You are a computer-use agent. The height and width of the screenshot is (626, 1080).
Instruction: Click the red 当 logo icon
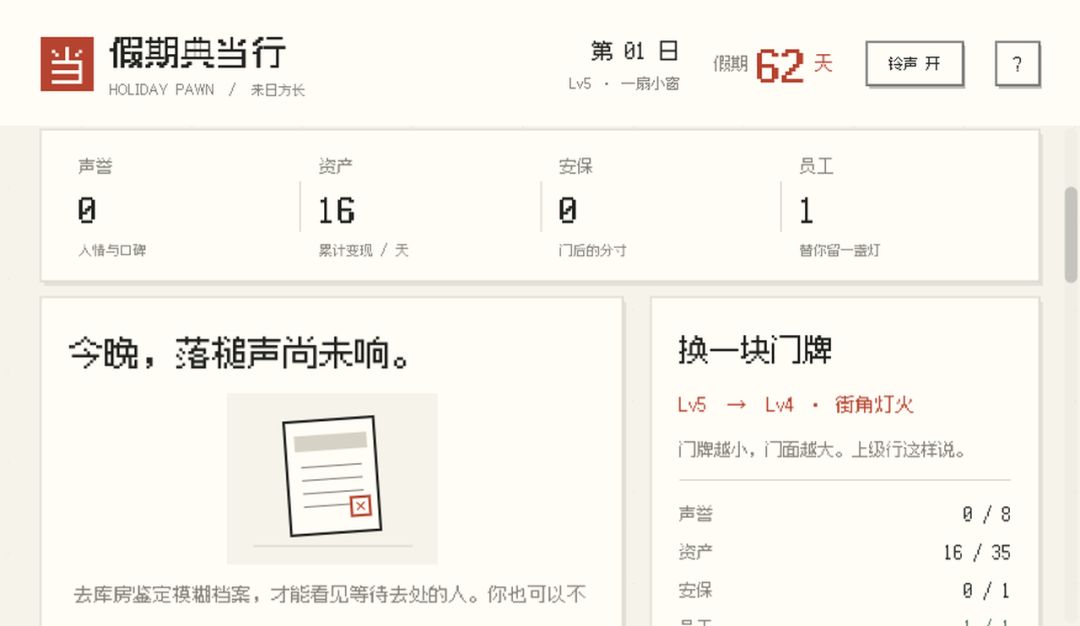[x=67, y=64]
